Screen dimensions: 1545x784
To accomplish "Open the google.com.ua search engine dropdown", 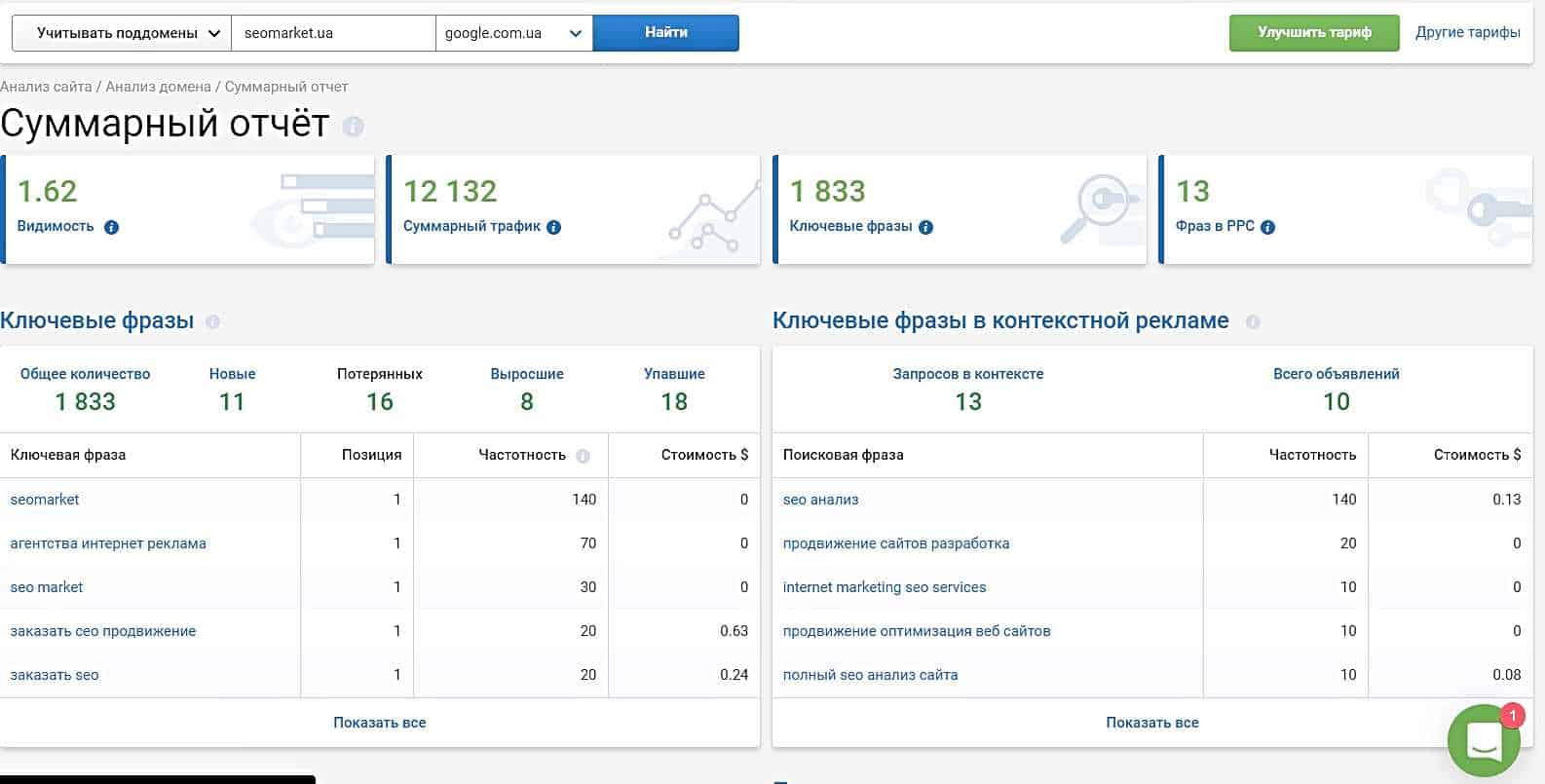I will 513,33.
